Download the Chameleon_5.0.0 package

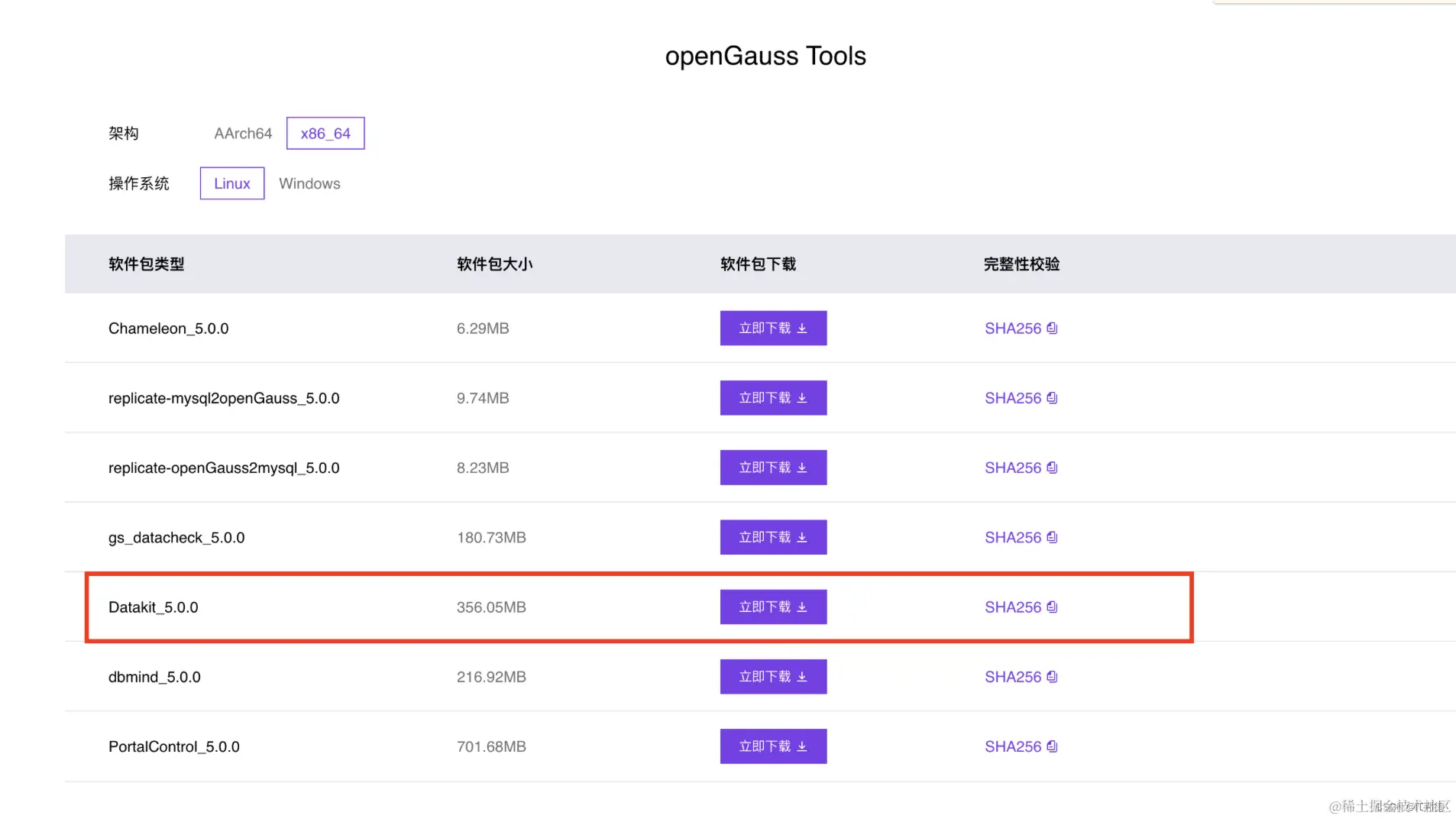[x=773, y=328]
